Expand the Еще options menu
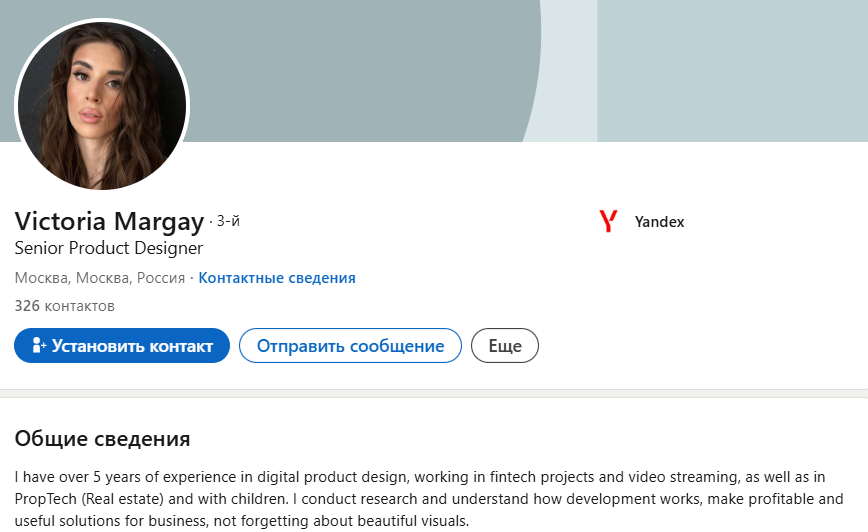Screen dimensions: 868x532 [505, 346]
